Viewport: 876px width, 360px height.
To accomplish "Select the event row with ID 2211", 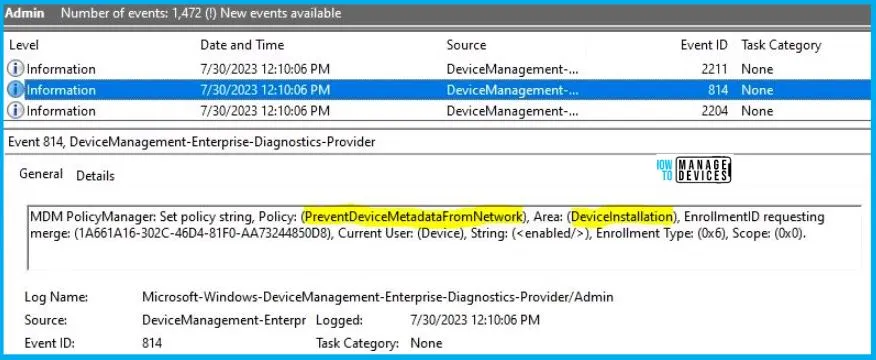I will point(437,69).
